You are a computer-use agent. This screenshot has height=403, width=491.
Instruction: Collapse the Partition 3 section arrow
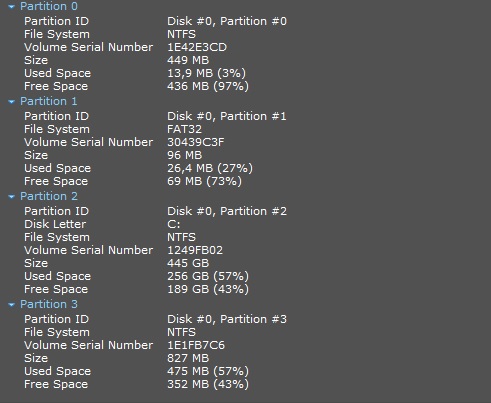11,305
